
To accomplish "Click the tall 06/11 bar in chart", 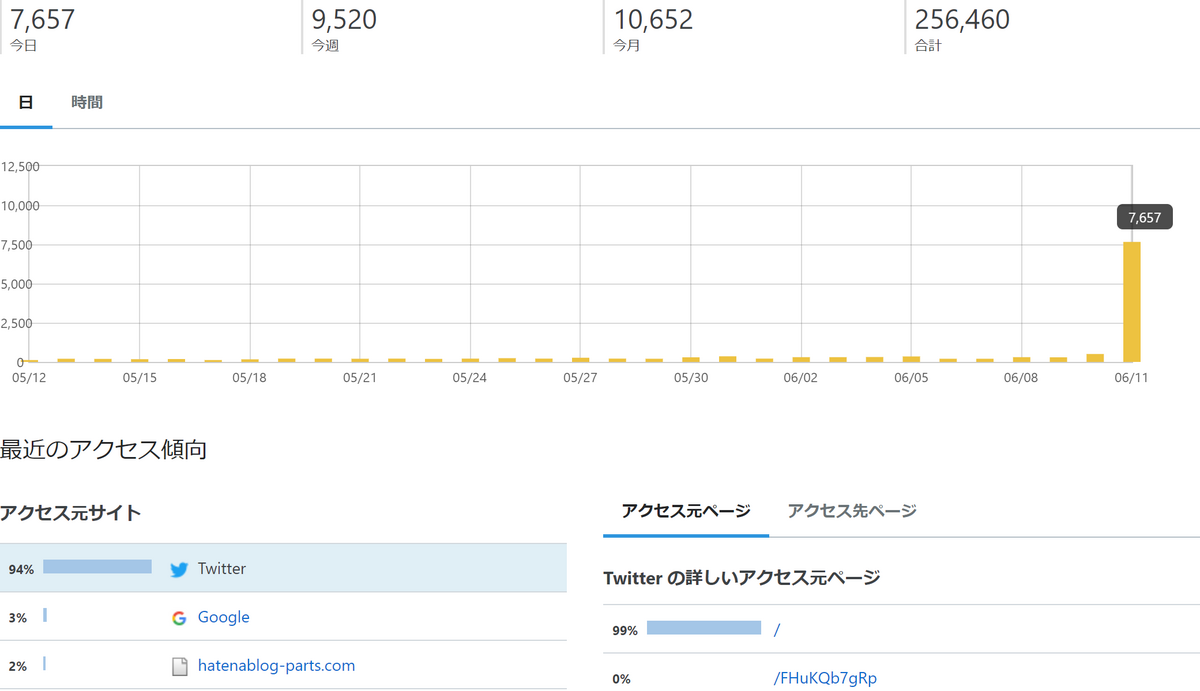I will tap(1132, 302).
